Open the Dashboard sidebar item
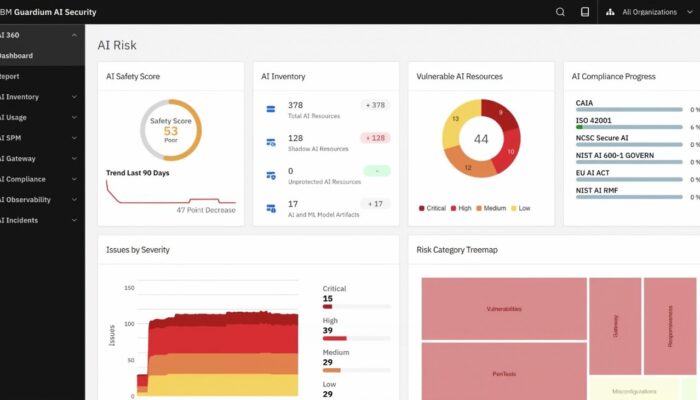The height and width of the screenshot is (400, 700). 42,56
